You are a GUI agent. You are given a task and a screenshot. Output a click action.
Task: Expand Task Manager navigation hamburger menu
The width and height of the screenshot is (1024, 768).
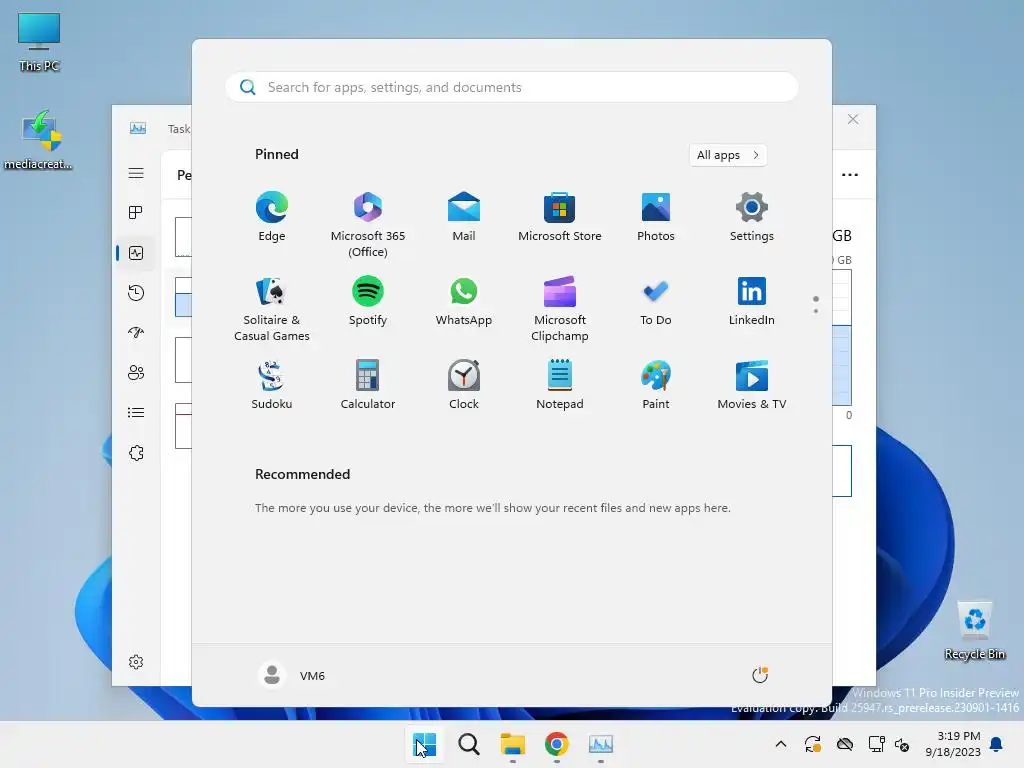tap(136, 173)
